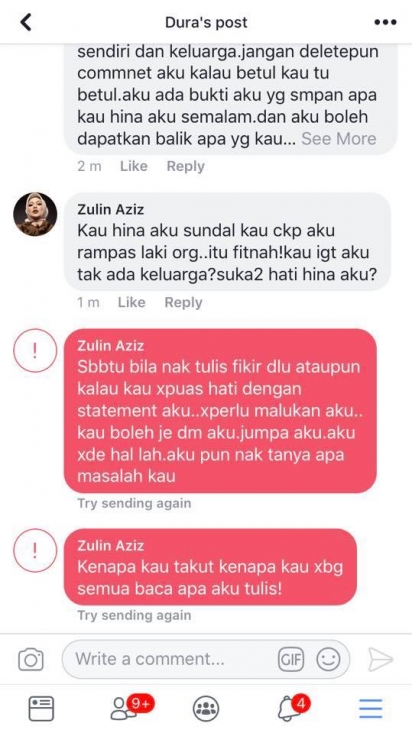Open the three-dot more options menu

point(385,22)
